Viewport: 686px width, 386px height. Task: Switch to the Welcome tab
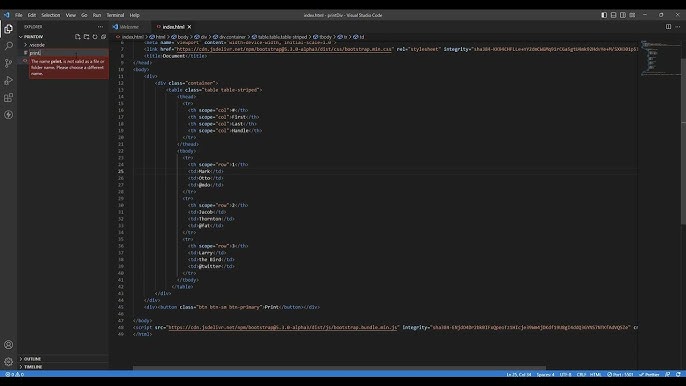click(126, 27)
